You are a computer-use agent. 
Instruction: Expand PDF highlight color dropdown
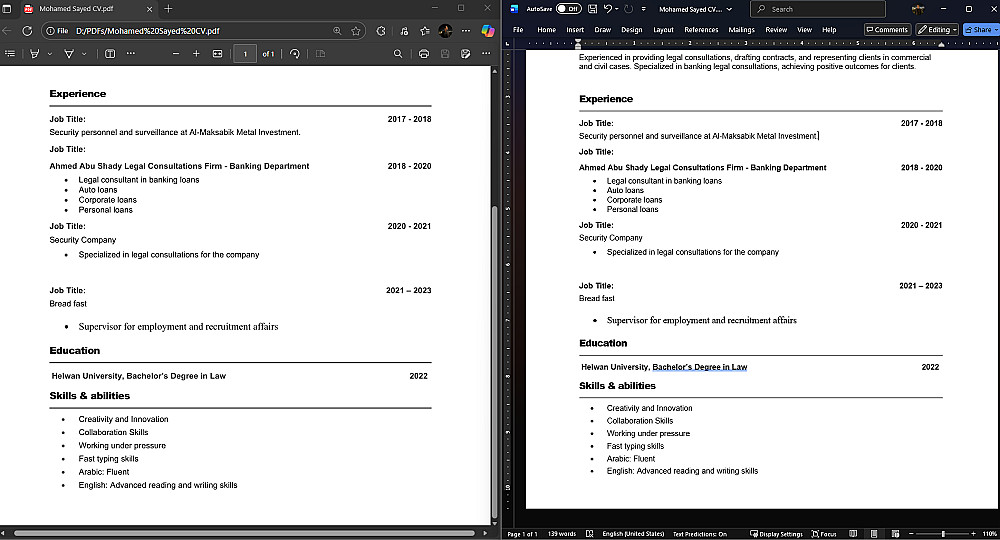(x=50, y=54)
